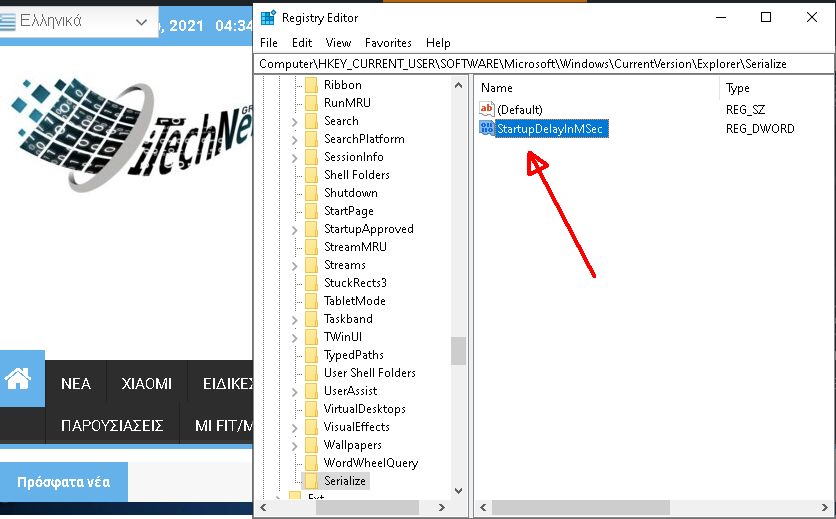Click the StreamMRU key folder icon
Image resolution: width=836 pixels, height=519 pixels.
pos(311,247)
